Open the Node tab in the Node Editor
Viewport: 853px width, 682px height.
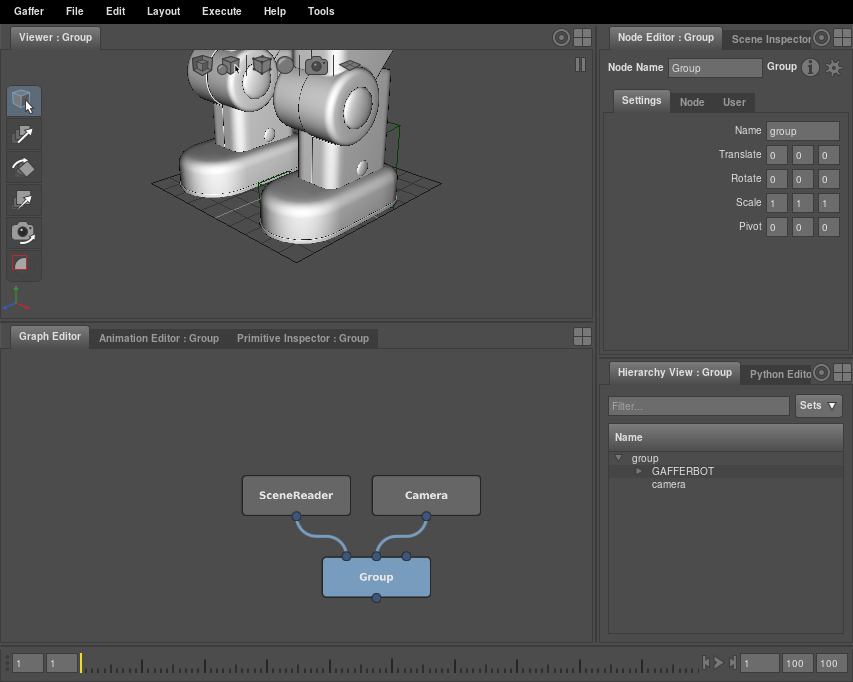pyautogui.click(x=692, y=102)
